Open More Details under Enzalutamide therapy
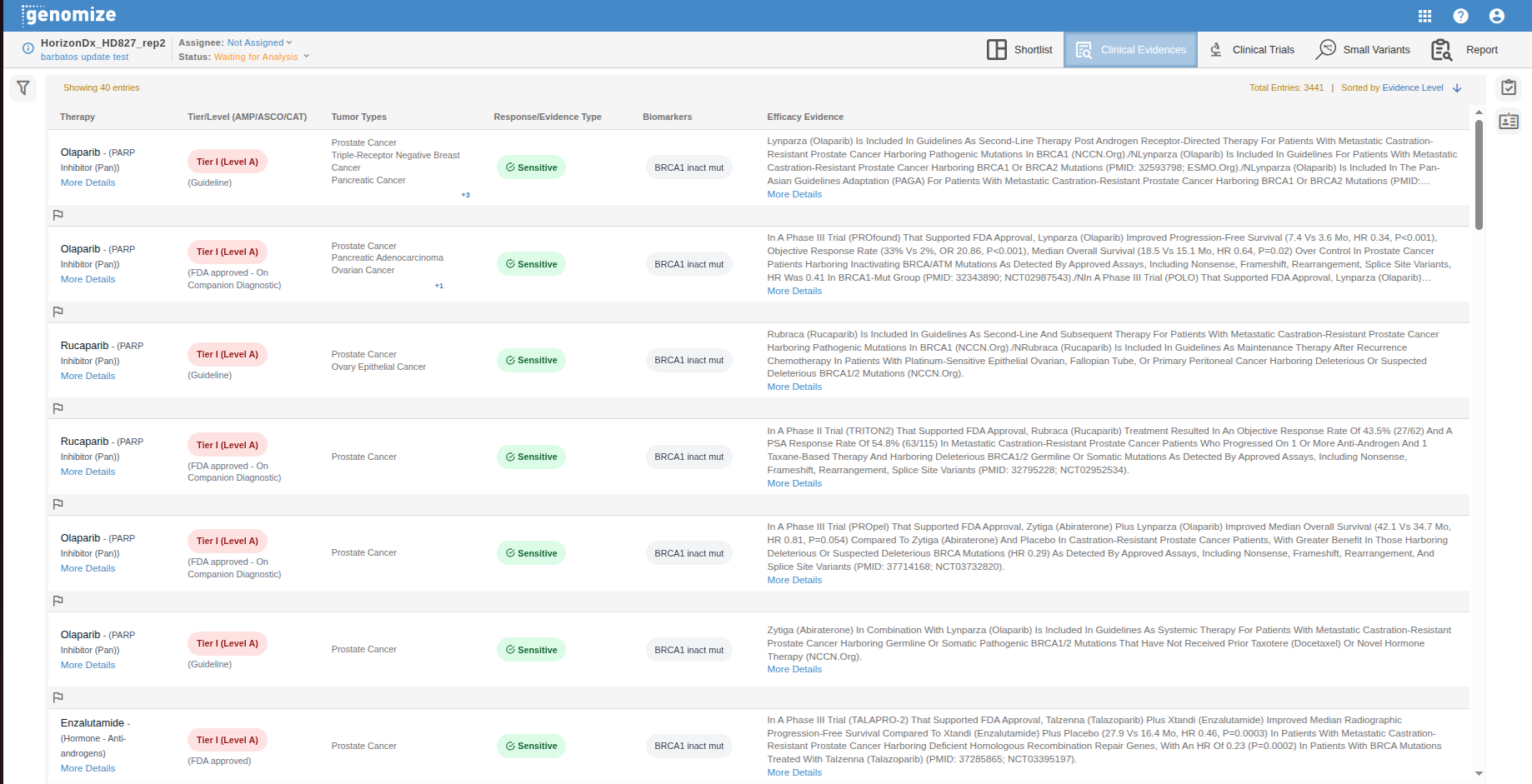The width and height of the screenshot is (1532, 784). pos(88,768)
